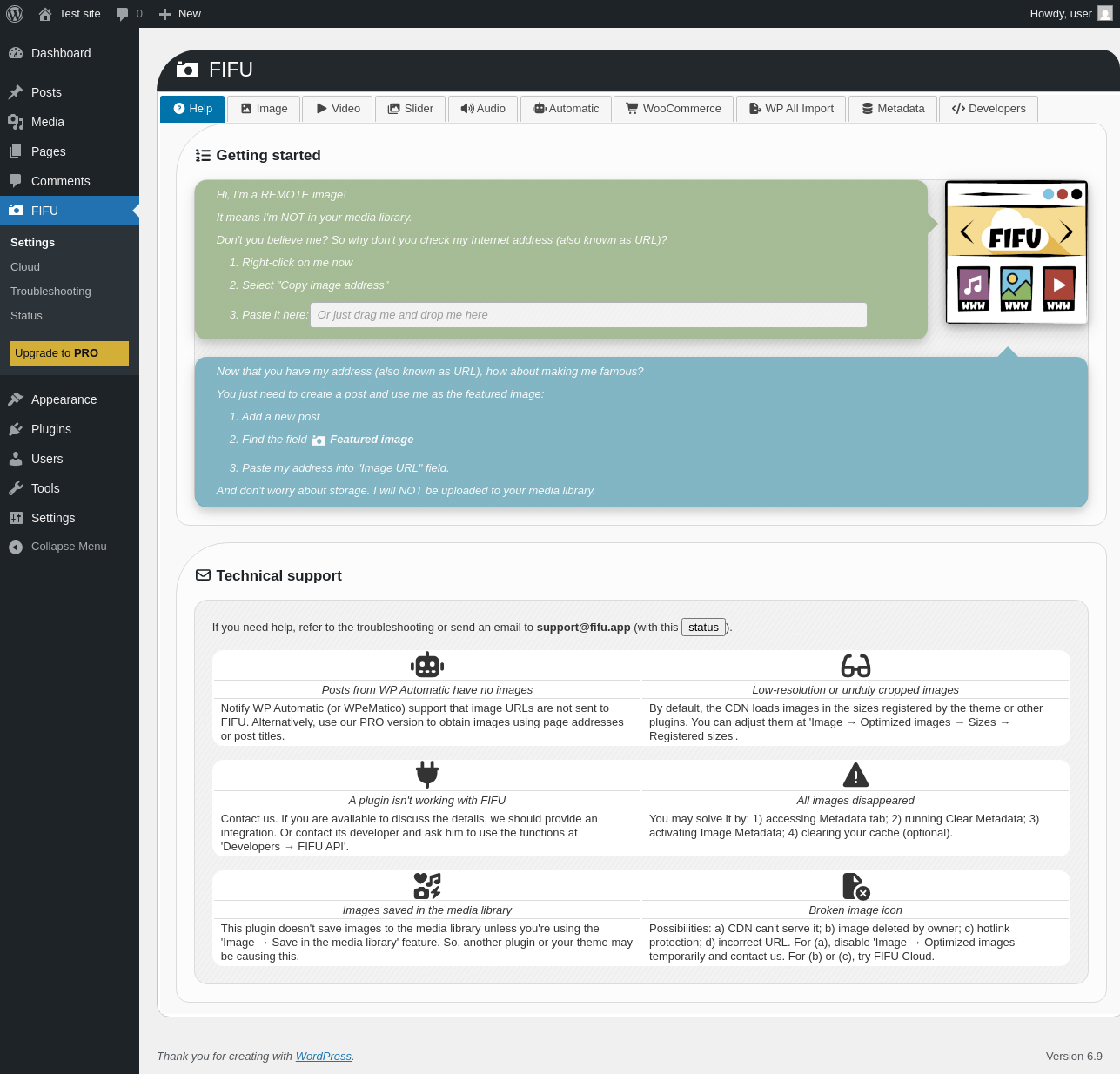Click the left arrow on FIFU slider image
This screenshot has height=1074, width=1120.
(967, 232)
